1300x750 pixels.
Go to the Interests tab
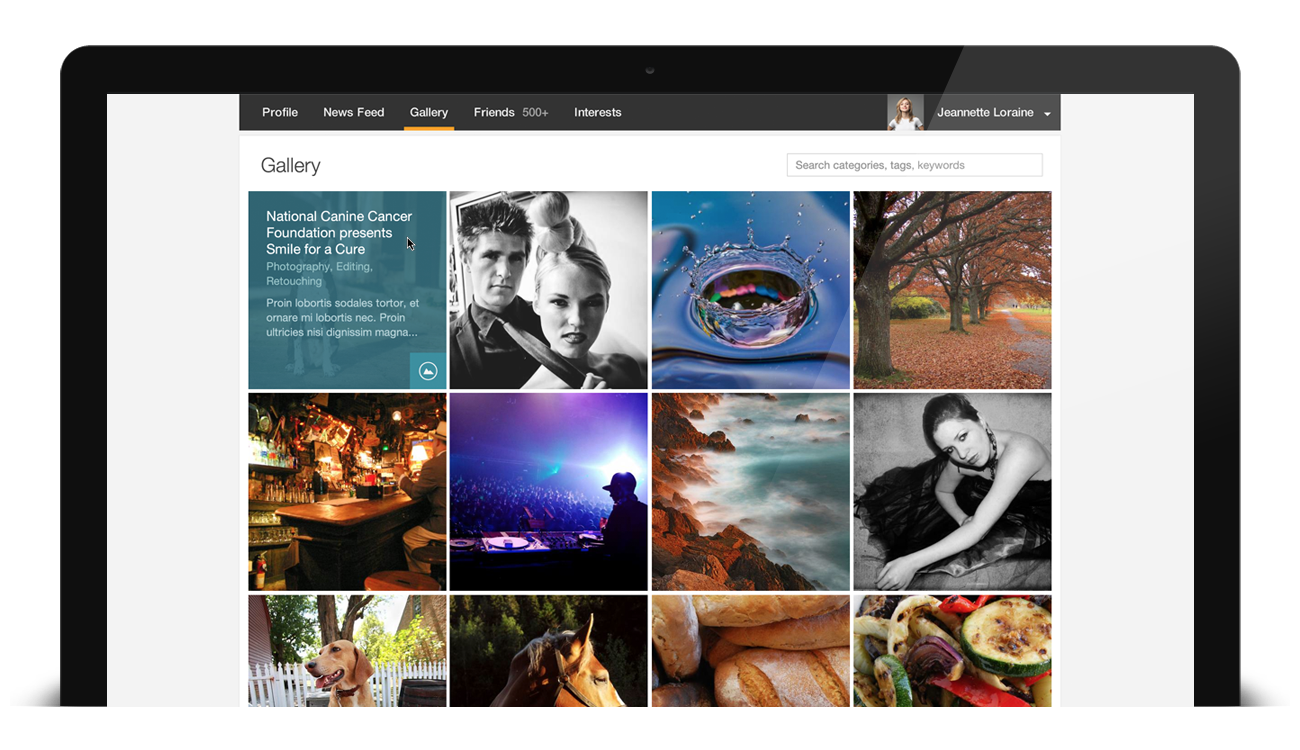[598, 112]
